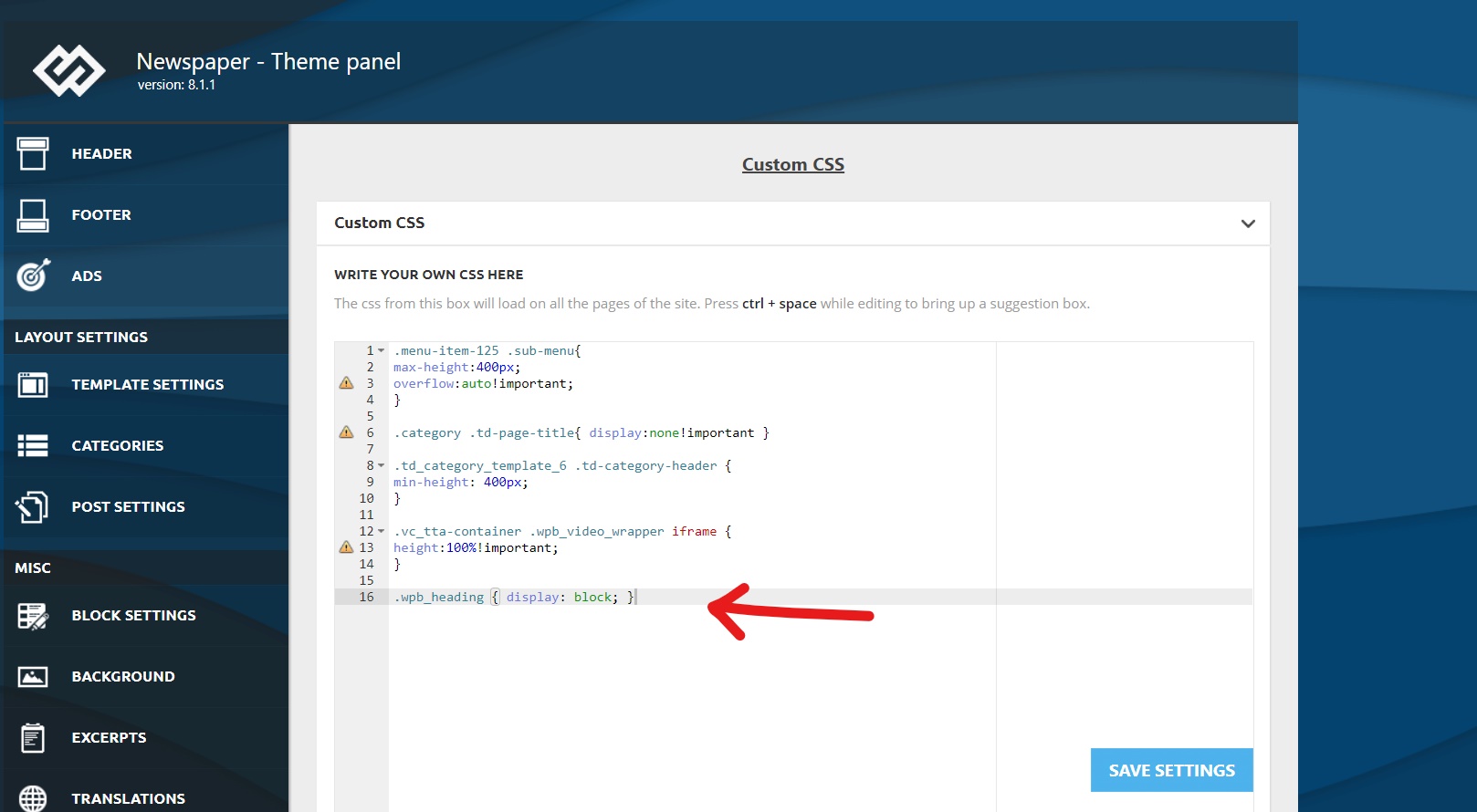
Task: Click the Template Settings icon
Action: pyautogui.click(x=33, y=385)
